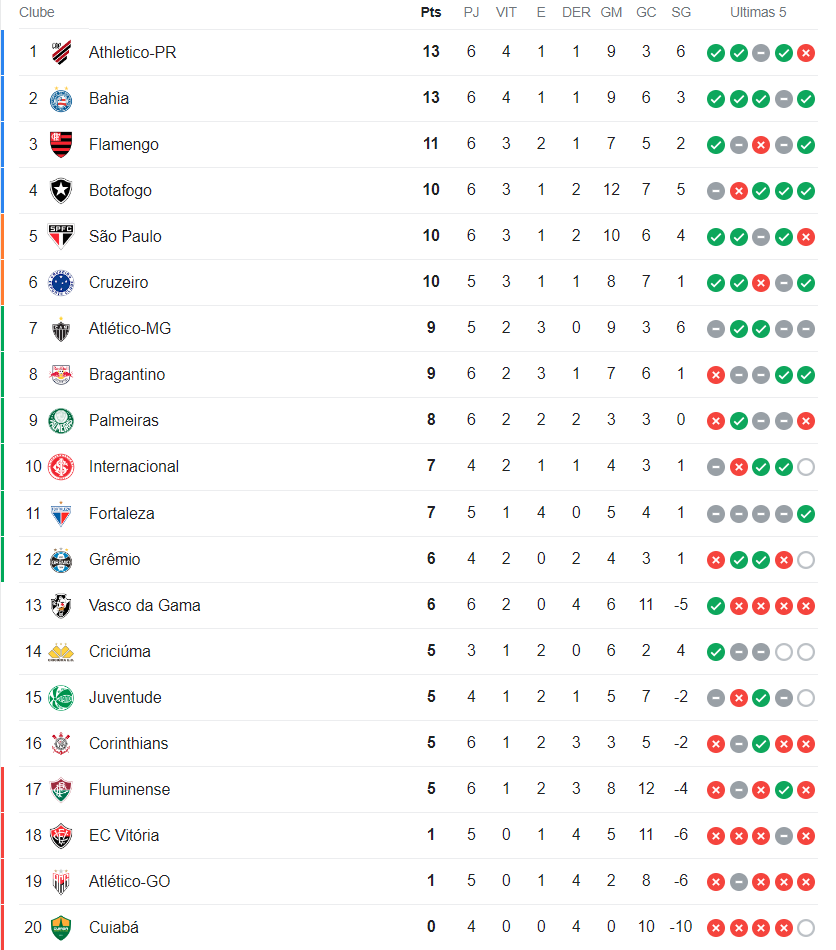This screenshot has height=950, width=836.
Task: Click the Clube column header
Action: [37, 12]
